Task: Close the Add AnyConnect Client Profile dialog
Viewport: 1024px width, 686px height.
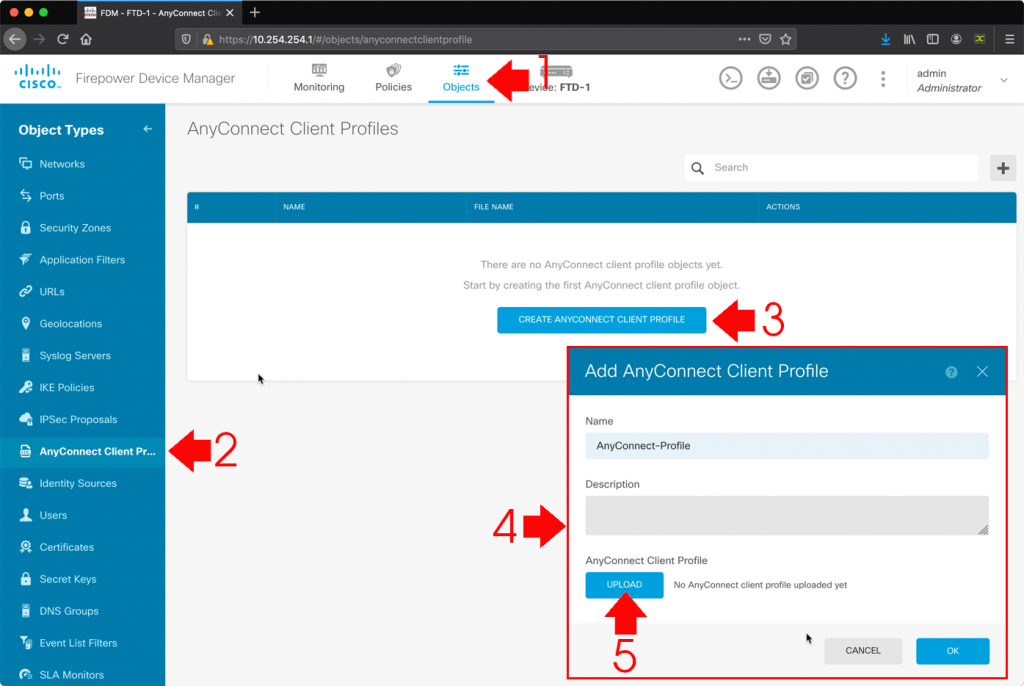Action: tap(982, 372)
